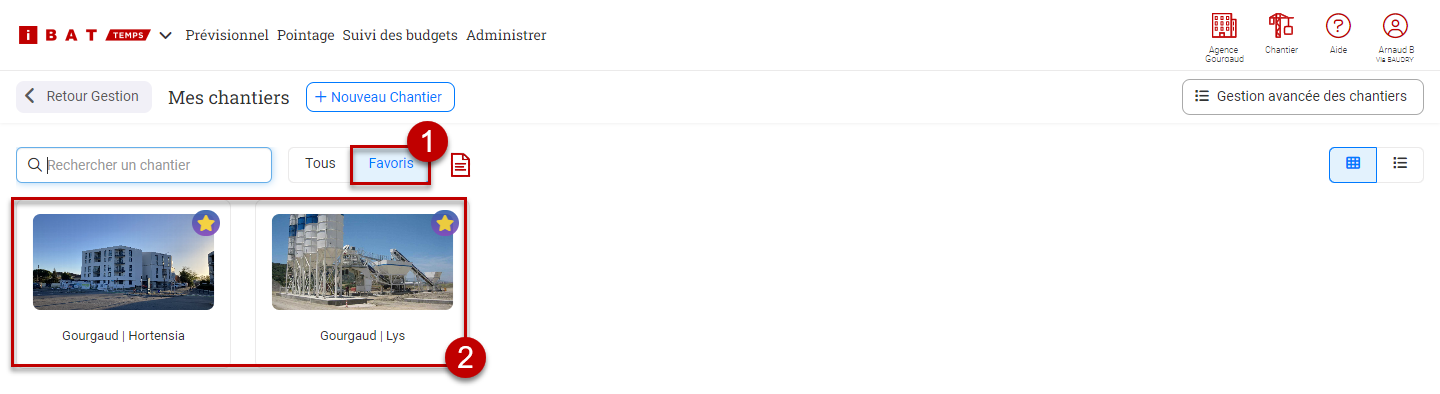Select the Favoris filter tab
The height and width of the screenshot is (394, 1440).
(391, 164)
